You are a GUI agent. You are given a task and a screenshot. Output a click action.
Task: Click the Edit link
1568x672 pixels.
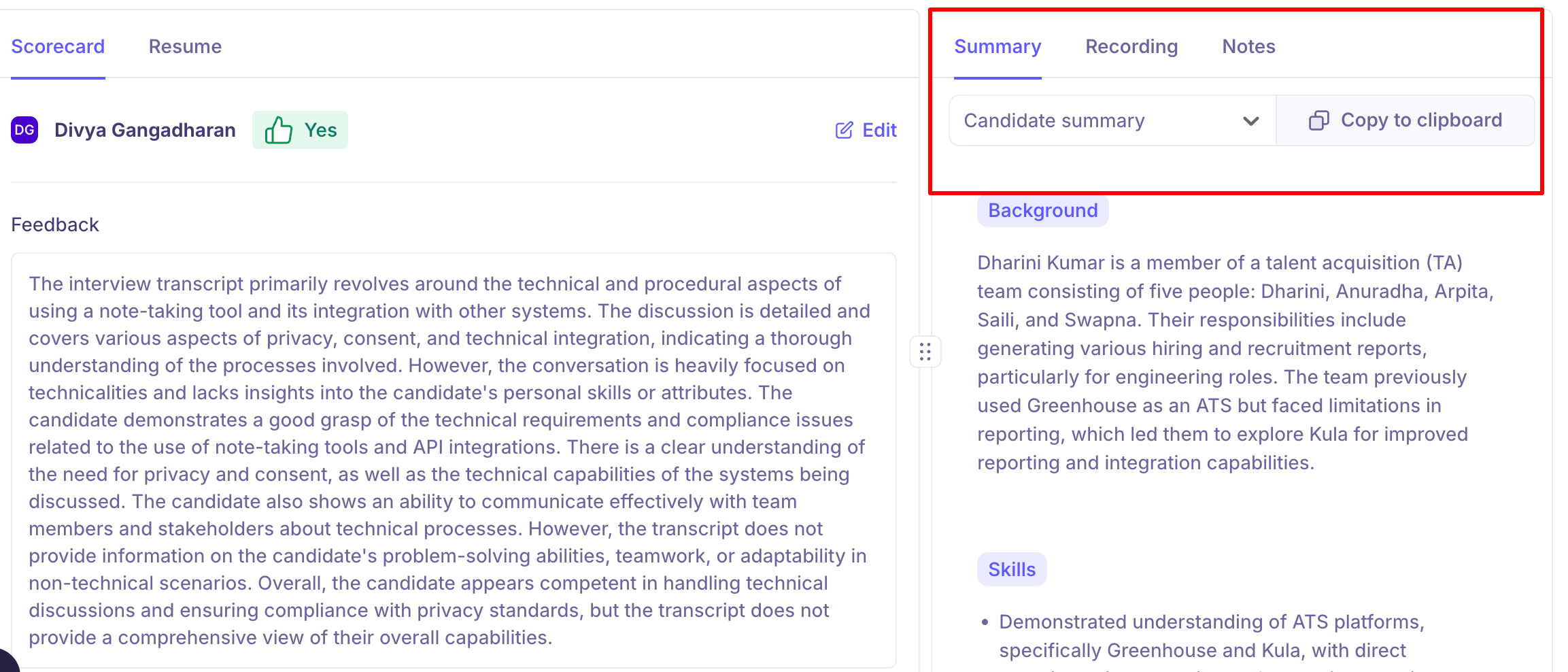pyautogui.click(x=866, y=130)
